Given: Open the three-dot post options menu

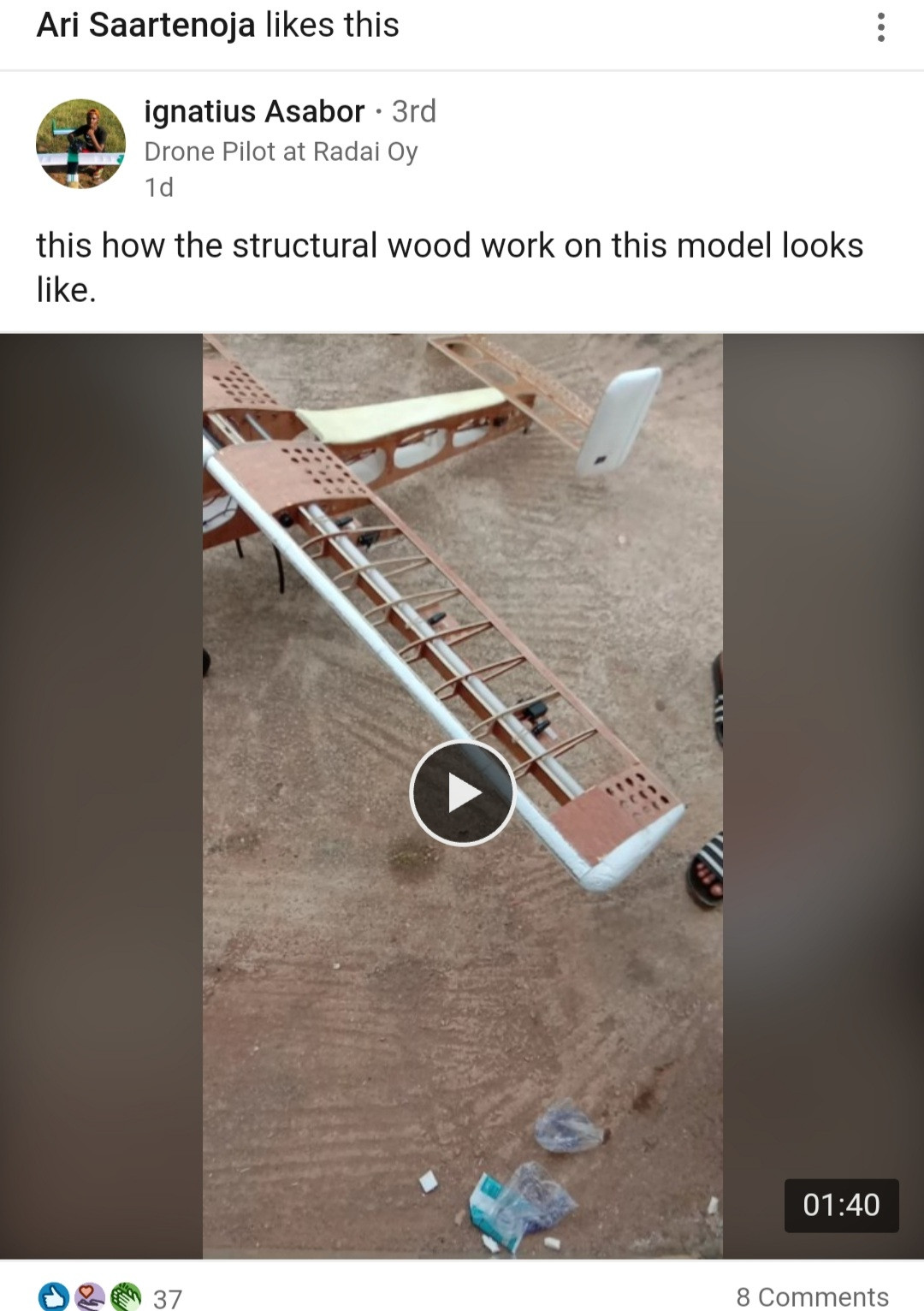Looking at the screenshot, I should pos(880,27).
